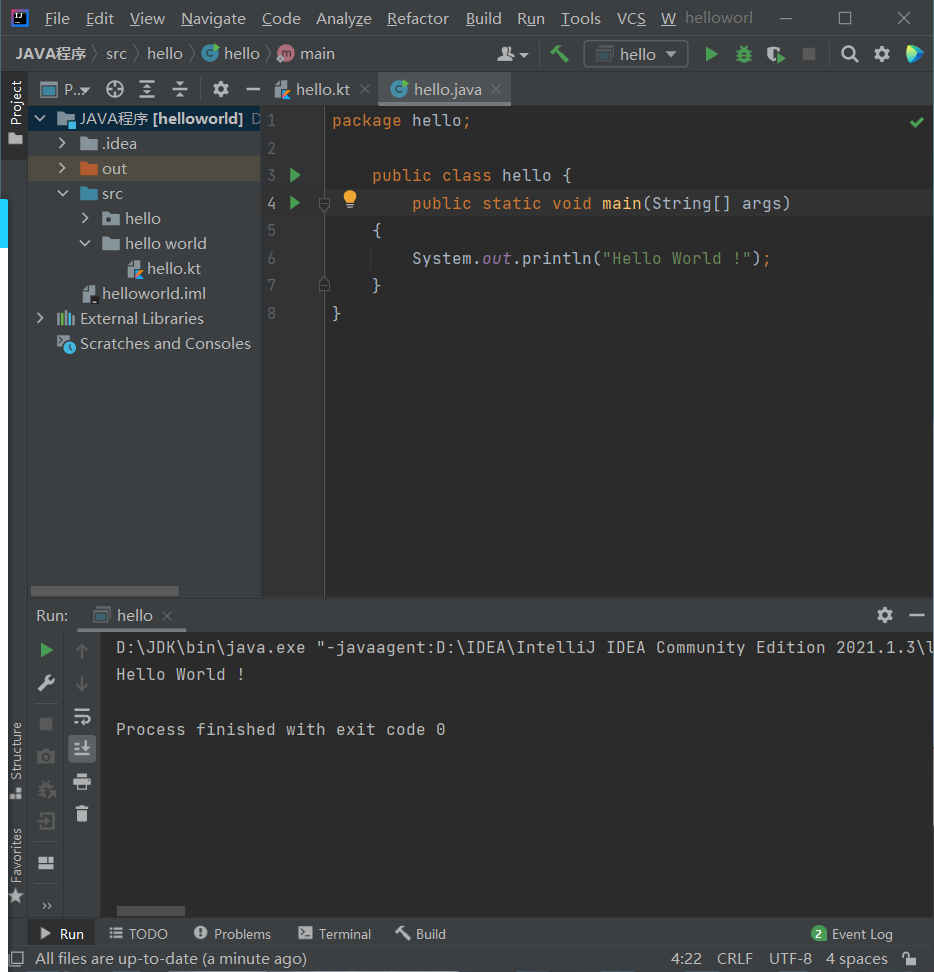This screenshot has height=972, width=934.
Task: Build the project with the hammer icon
Action: coord(560,55)
